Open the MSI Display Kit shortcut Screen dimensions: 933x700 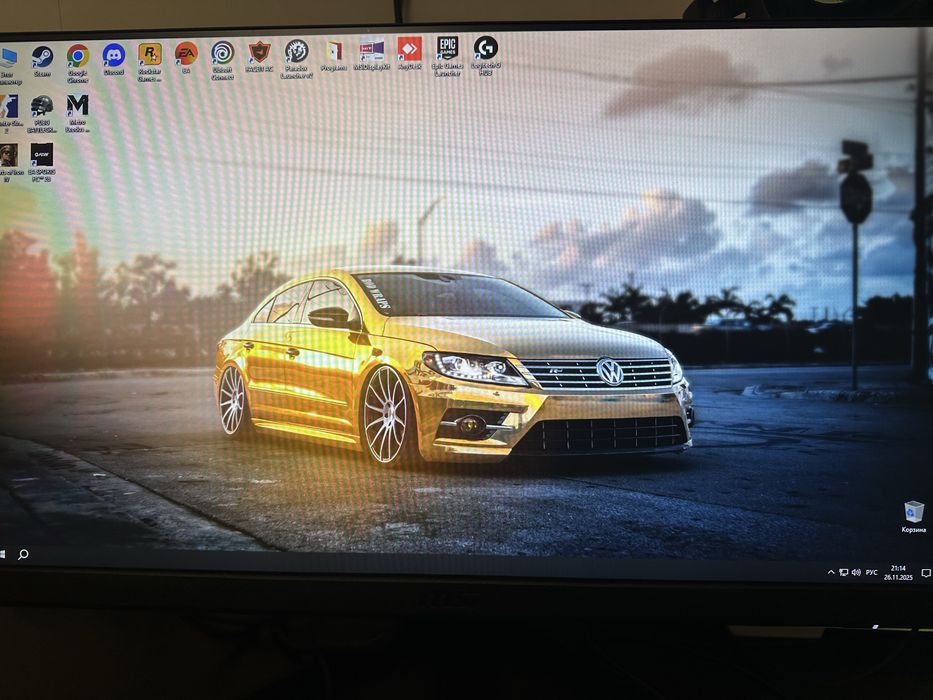[x=371, y=55]
